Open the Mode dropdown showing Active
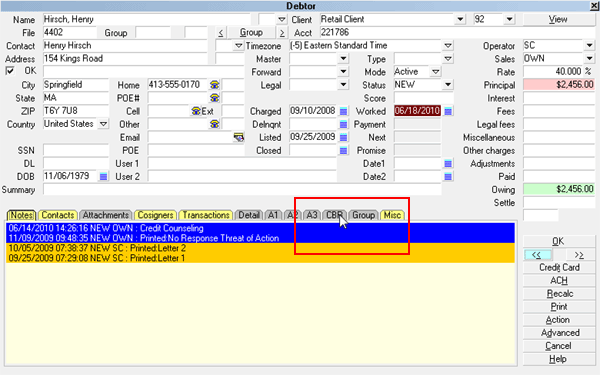The image size is (600, 375). 435,72
